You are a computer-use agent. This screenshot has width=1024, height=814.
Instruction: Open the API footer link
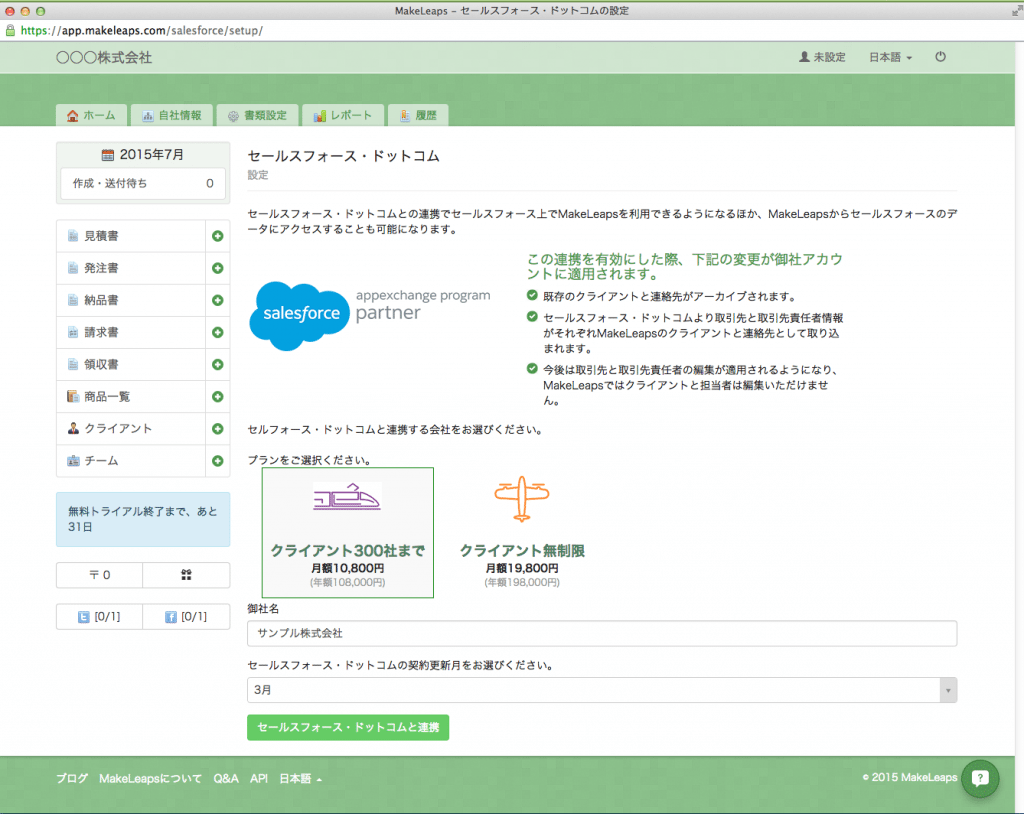tap(259, 779)
